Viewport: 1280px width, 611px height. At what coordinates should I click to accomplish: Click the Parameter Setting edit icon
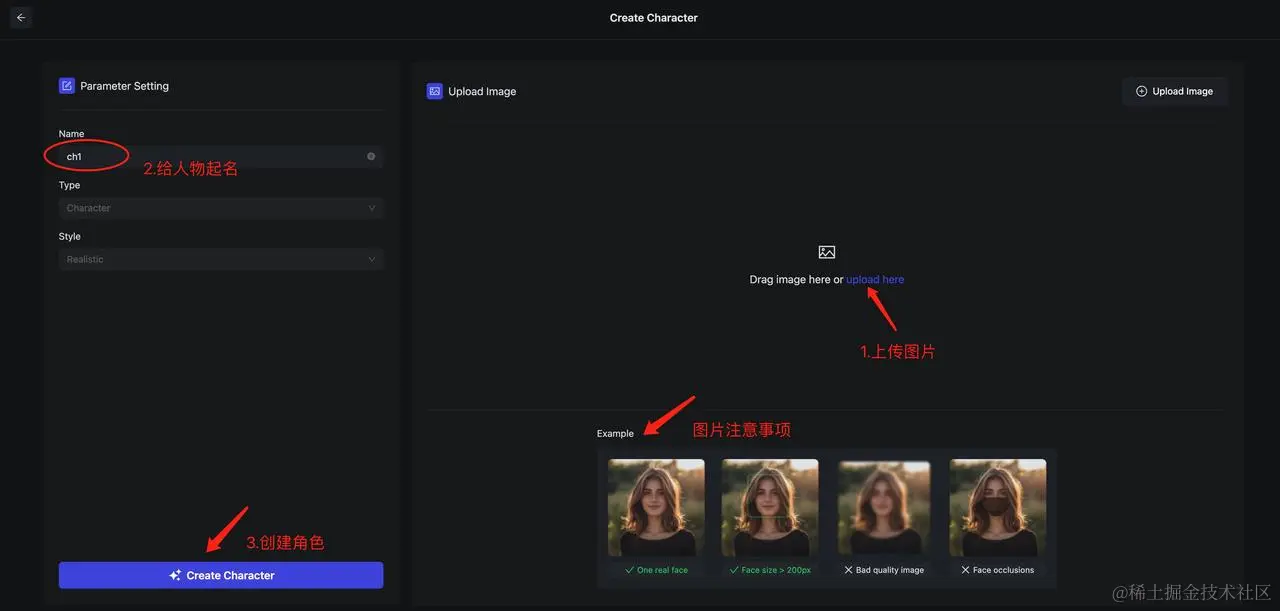point(66,86)
